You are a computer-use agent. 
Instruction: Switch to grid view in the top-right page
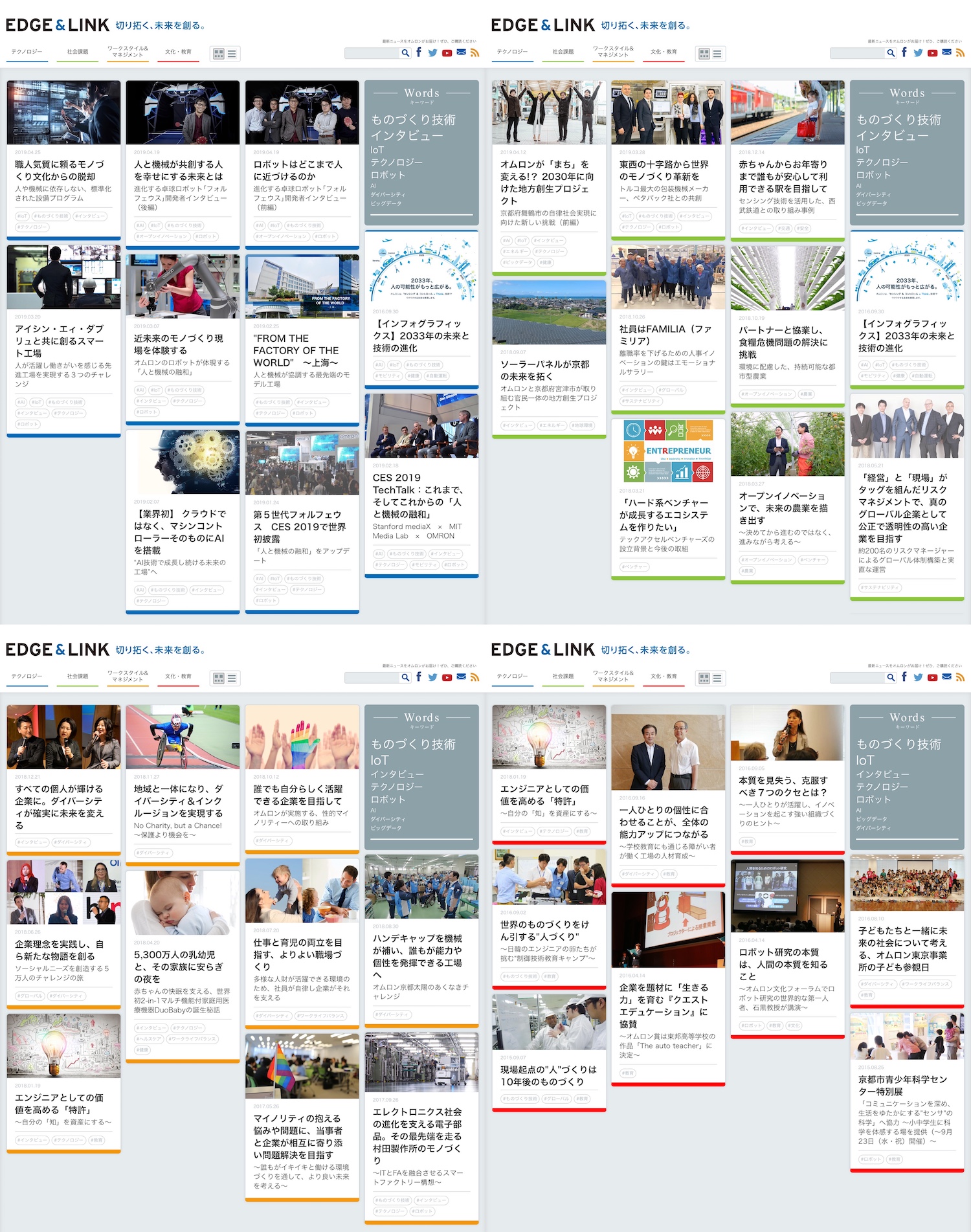pos(704,54)
